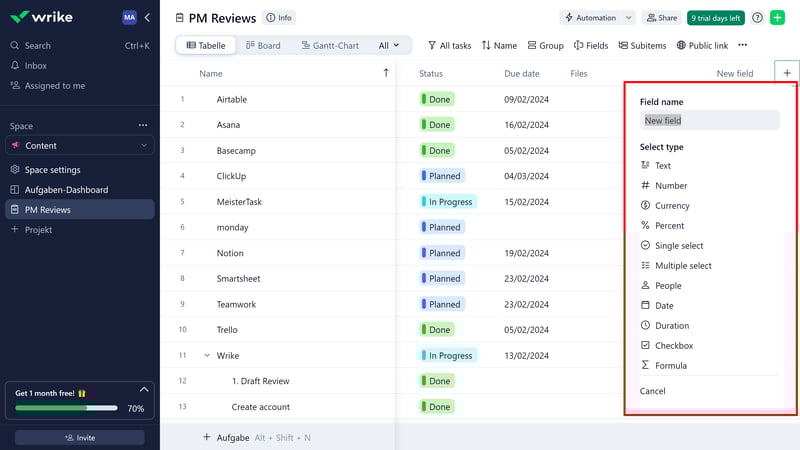800x450 pixels.
Task: Change ClickUp's Planned status
Action: [x=442, y=176]
